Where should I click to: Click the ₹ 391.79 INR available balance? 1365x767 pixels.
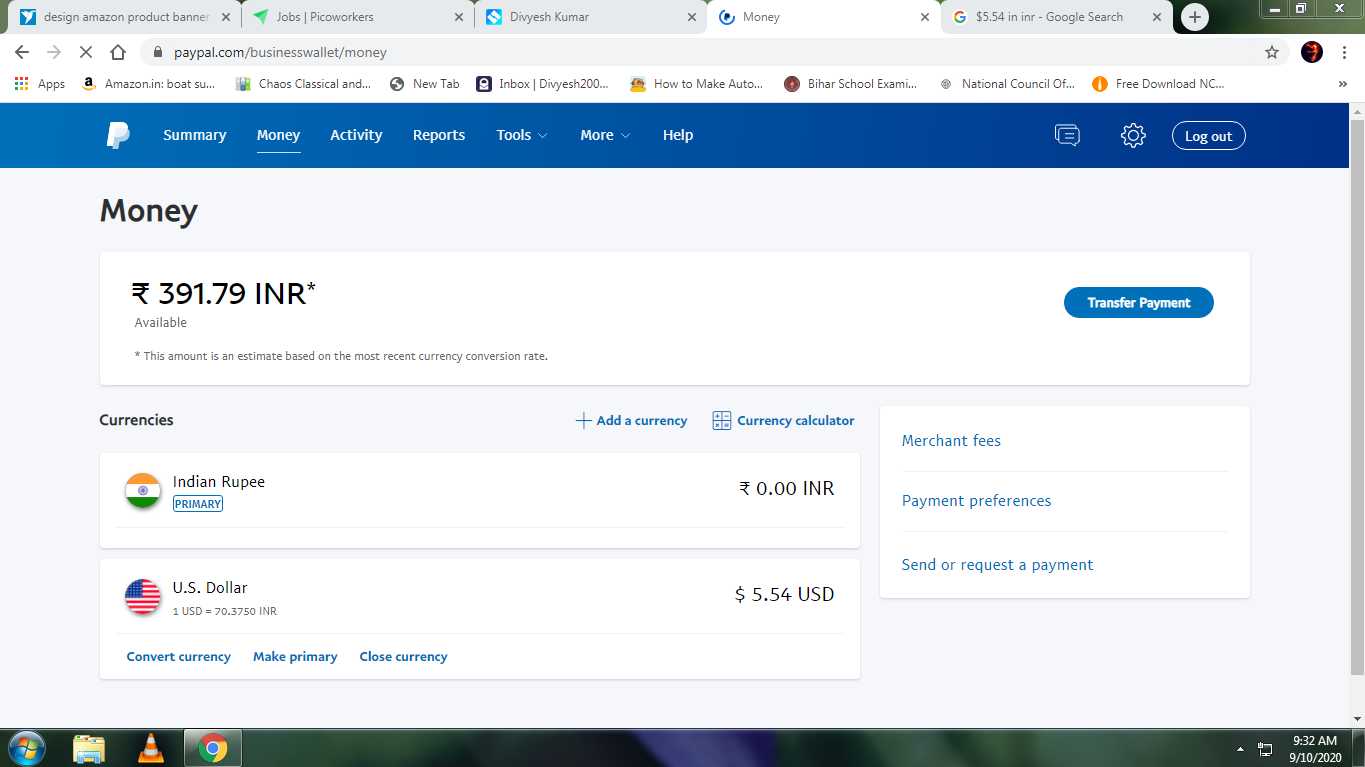click(x=223, y=293)
